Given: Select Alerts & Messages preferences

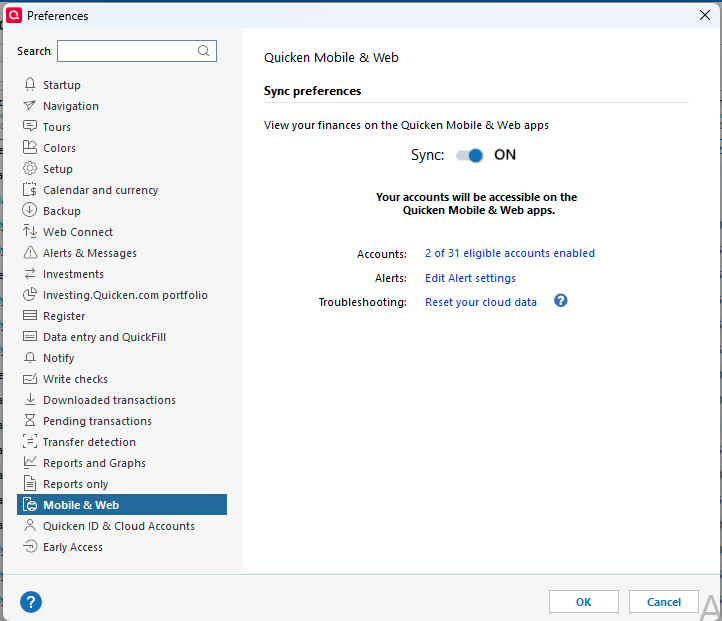Looking at the screenshot, I should (x=90, y=253).
